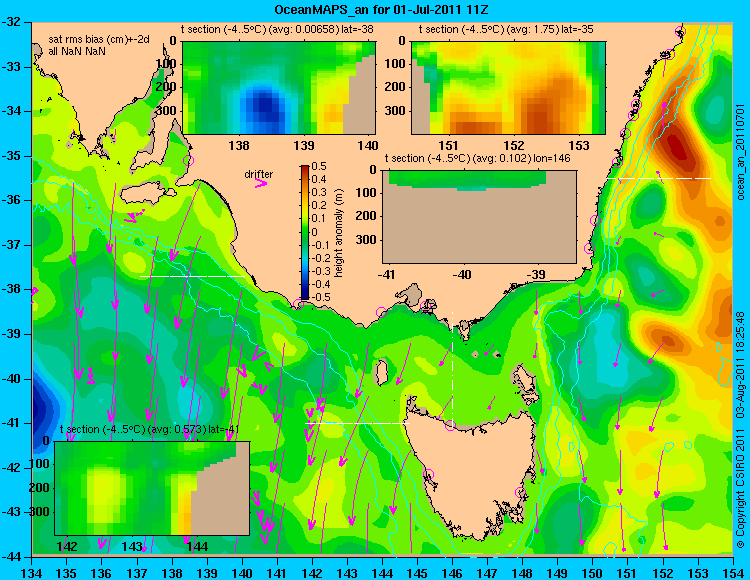Click x-axis label 152 in lat=-35 section
Viewport: 750px width, 580px height.
click(x=514, y=144)
